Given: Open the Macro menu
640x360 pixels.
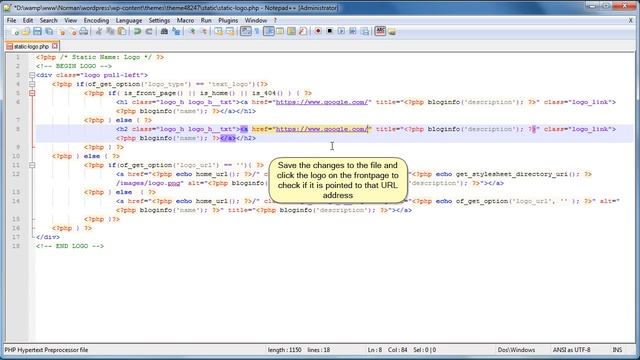Looking at the screenshot, I should pos(185,20).
